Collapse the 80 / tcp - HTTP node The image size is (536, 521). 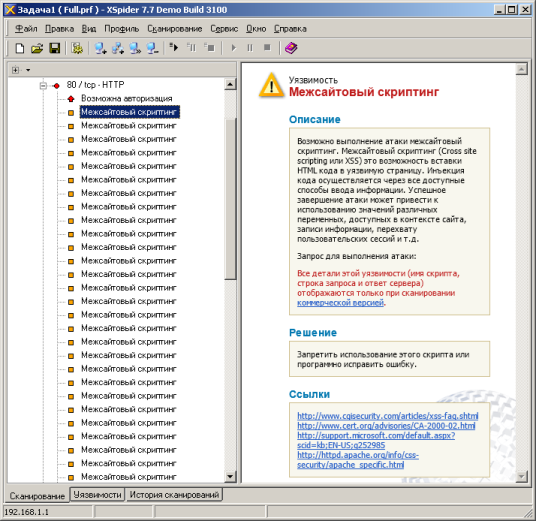click(43, 85)
